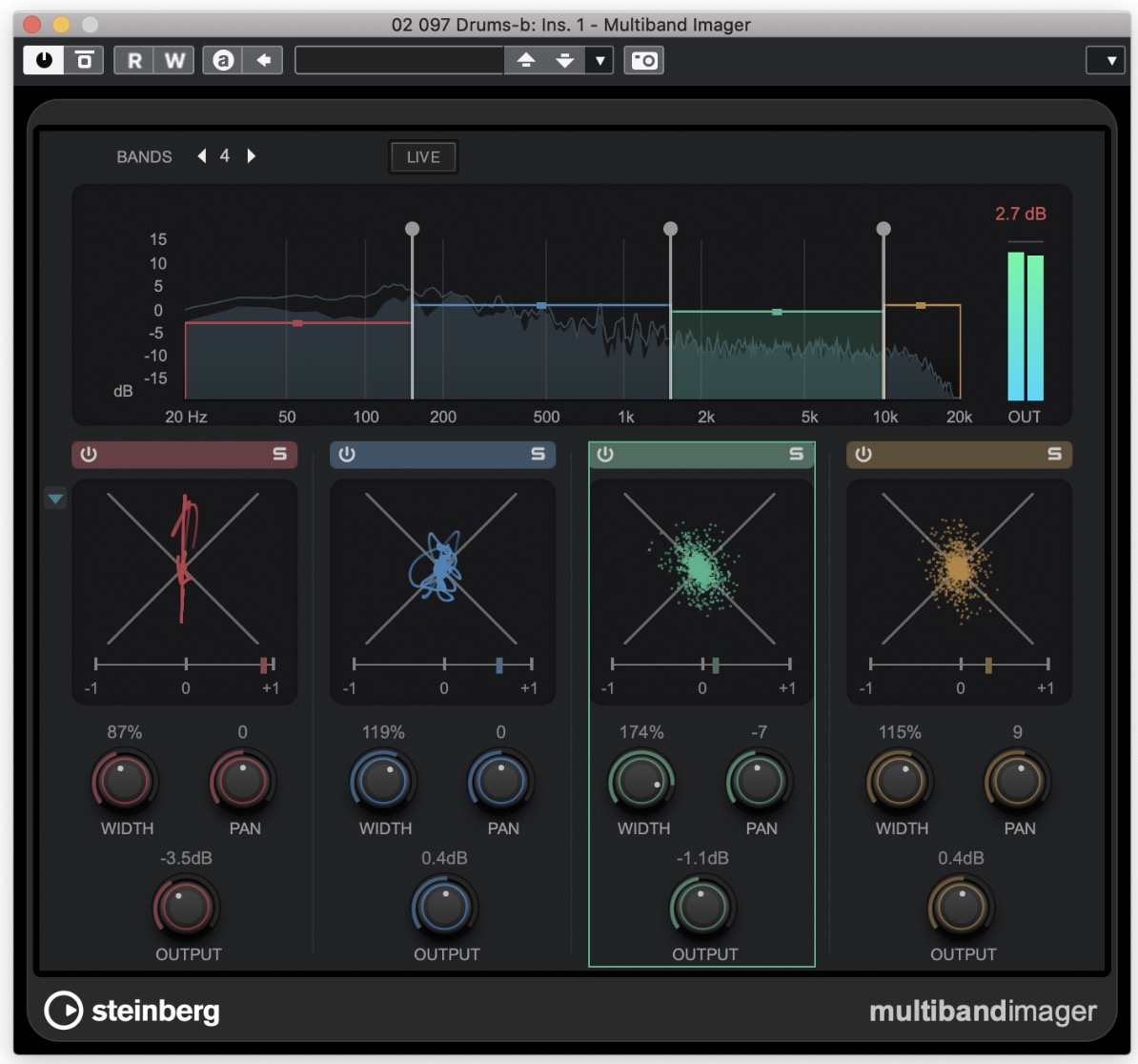
Task: Click the Steinberg logo
Action: coord(132,1011)
